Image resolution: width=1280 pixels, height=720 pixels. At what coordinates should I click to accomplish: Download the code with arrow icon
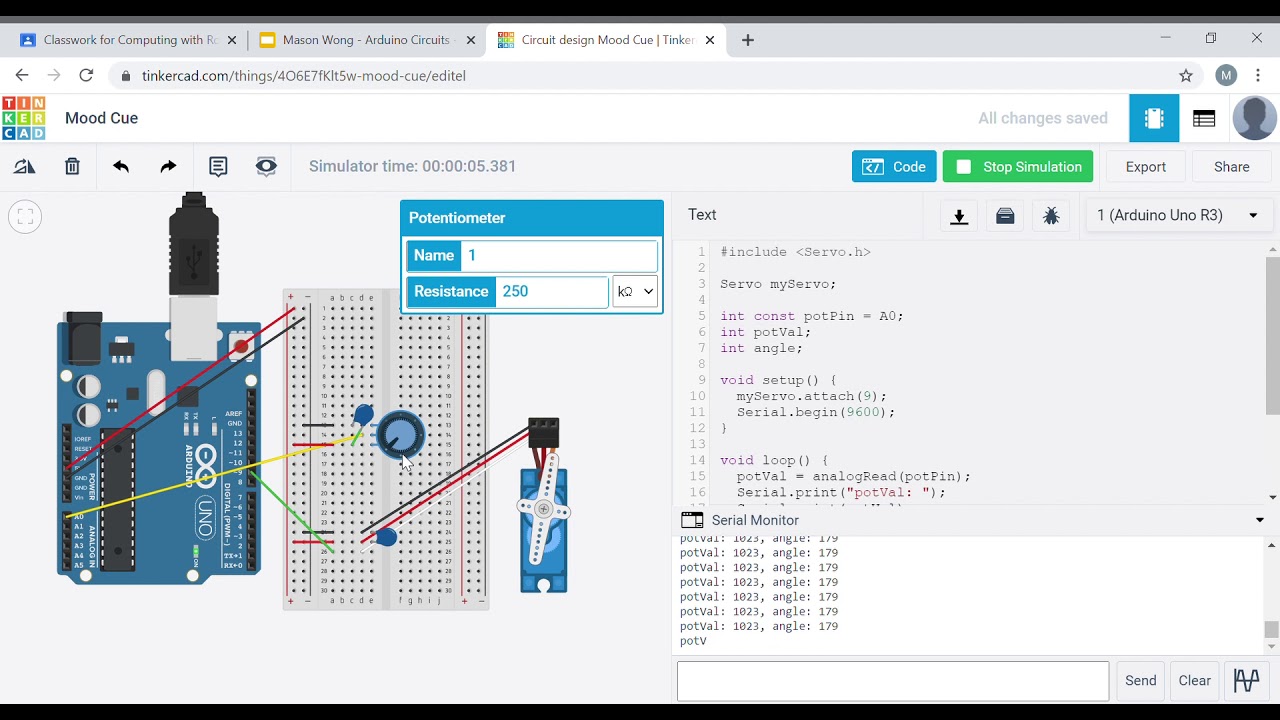pos(959,216)
